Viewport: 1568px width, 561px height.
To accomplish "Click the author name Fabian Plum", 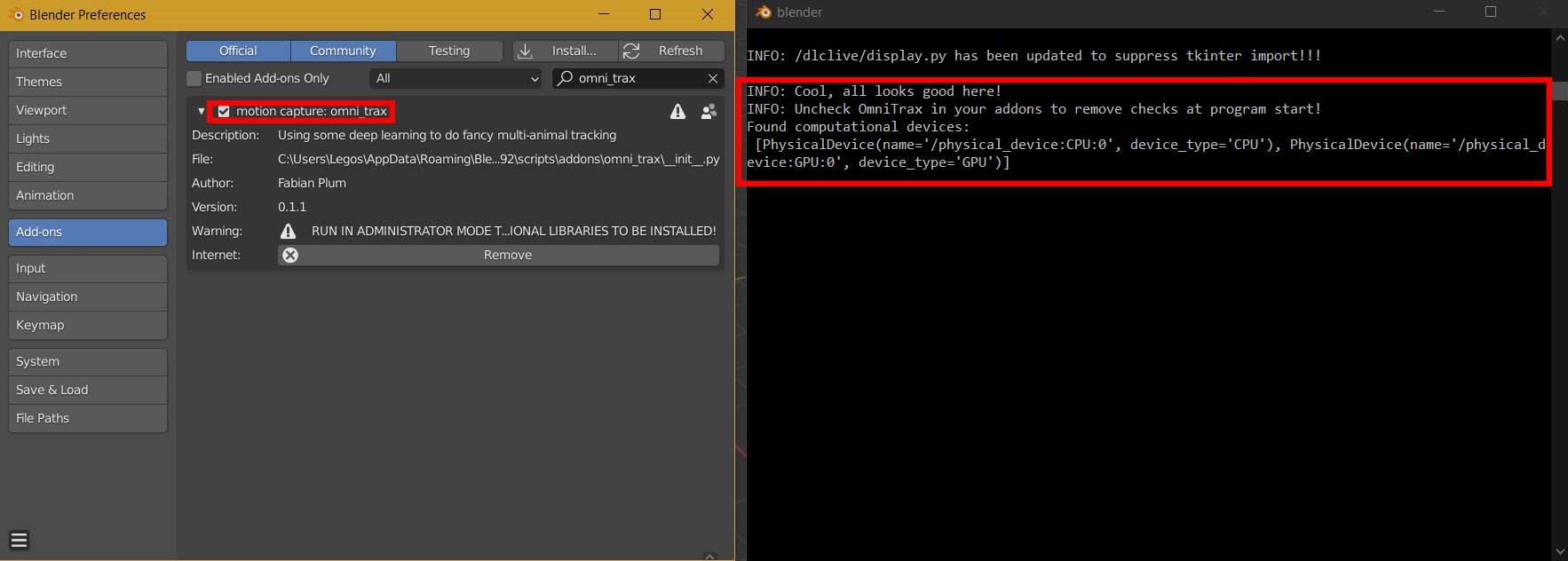I will click(312, 183).
